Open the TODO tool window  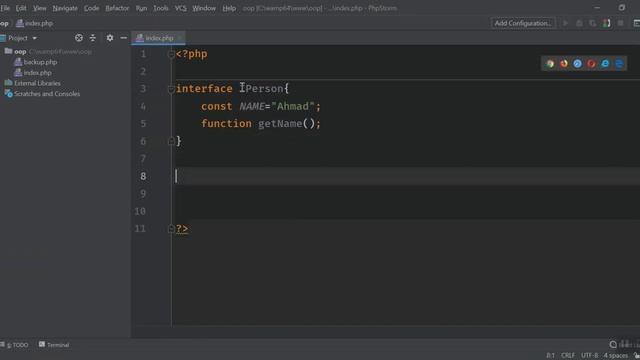[x=15, y=345]
